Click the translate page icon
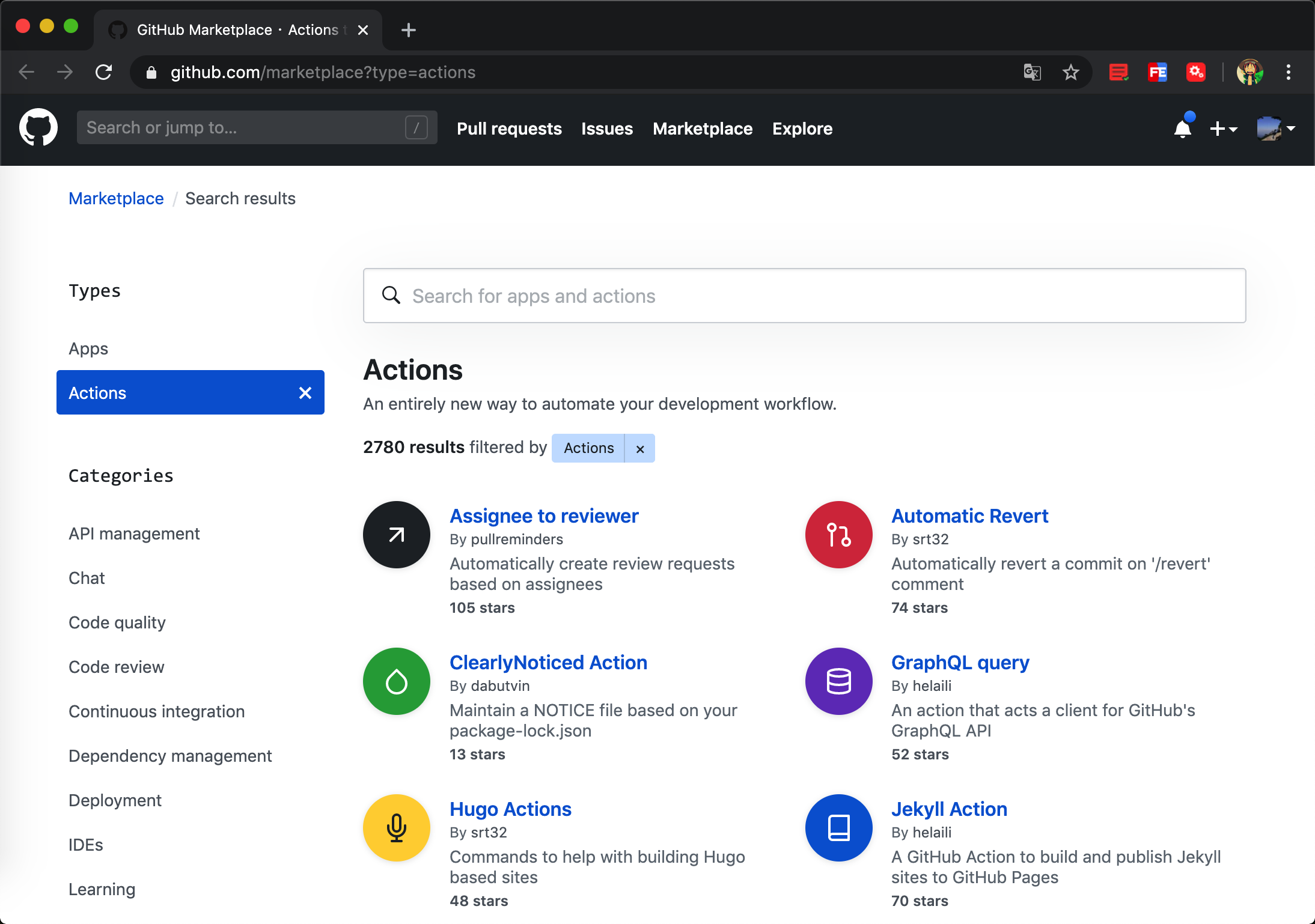This screenshot has width=1315, height=924. click(x=1032, y=73)
